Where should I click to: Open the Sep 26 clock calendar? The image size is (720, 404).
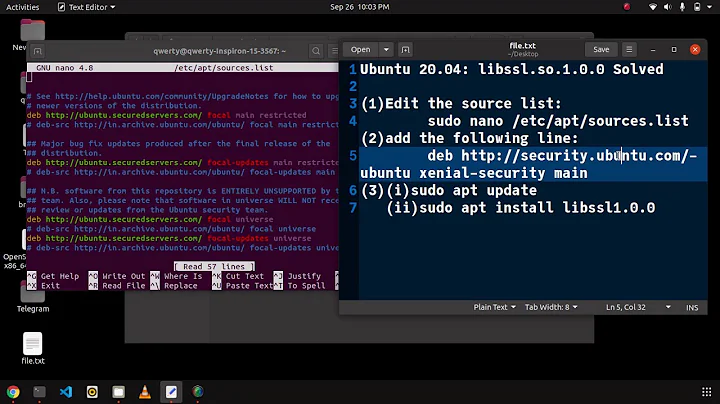[x=360, y=7]
